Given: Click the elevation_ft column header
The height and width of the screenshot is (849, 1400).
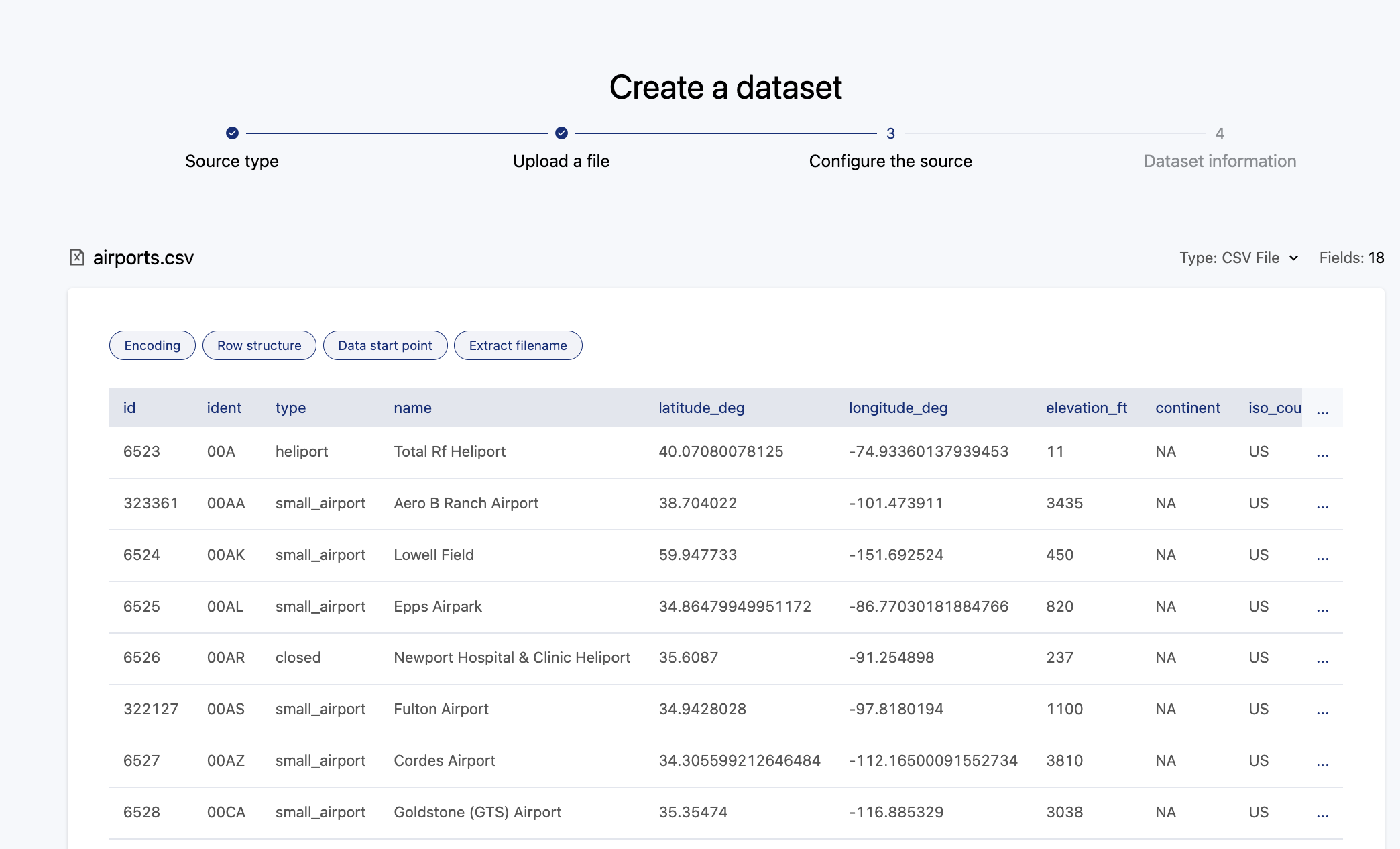Looking at the screenshot, I should pos(1086,408).
